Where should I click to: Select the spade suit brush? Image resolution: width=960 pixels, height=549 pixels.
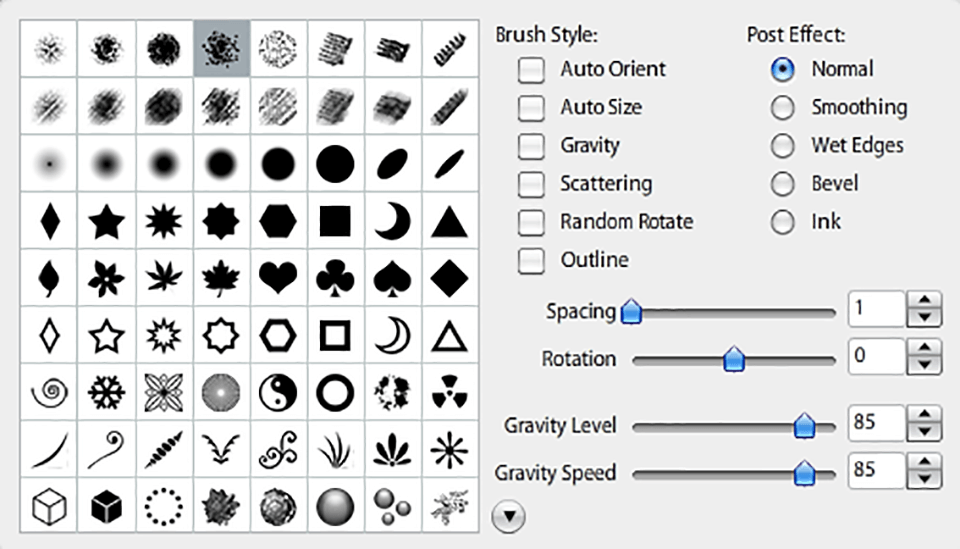click(x=392, y=278)
